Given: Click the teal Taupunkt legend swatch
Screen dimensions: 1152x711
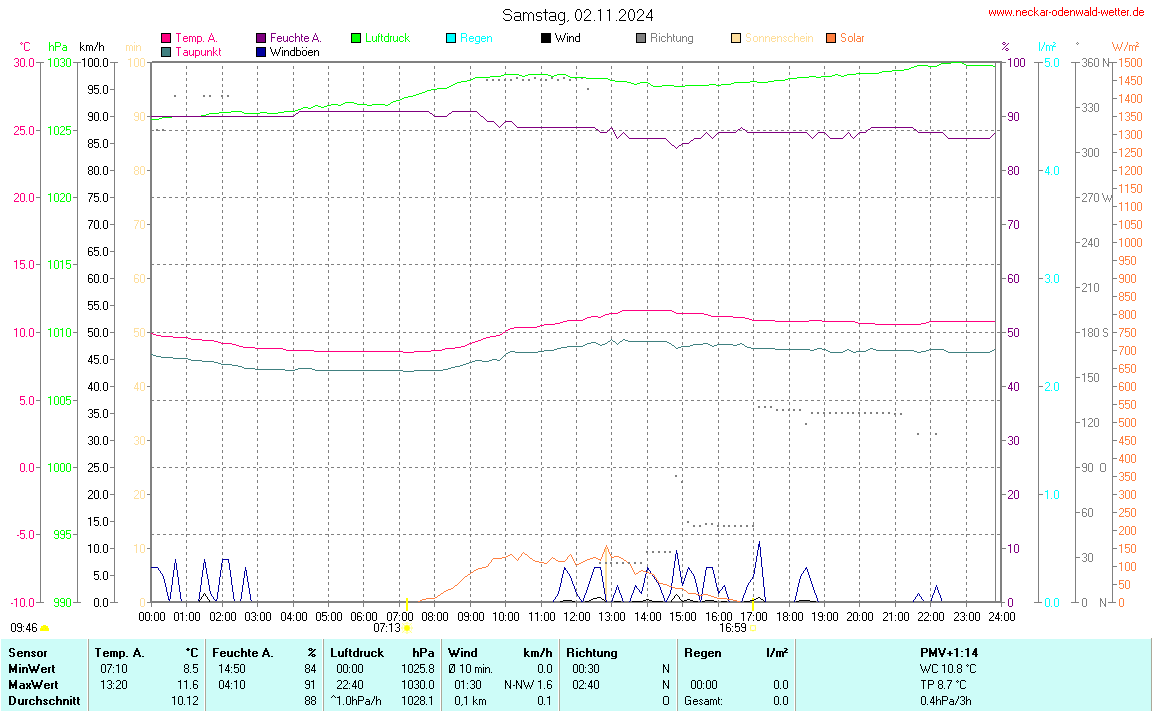Looking at the screenshot, I should [x=166, y=51].
